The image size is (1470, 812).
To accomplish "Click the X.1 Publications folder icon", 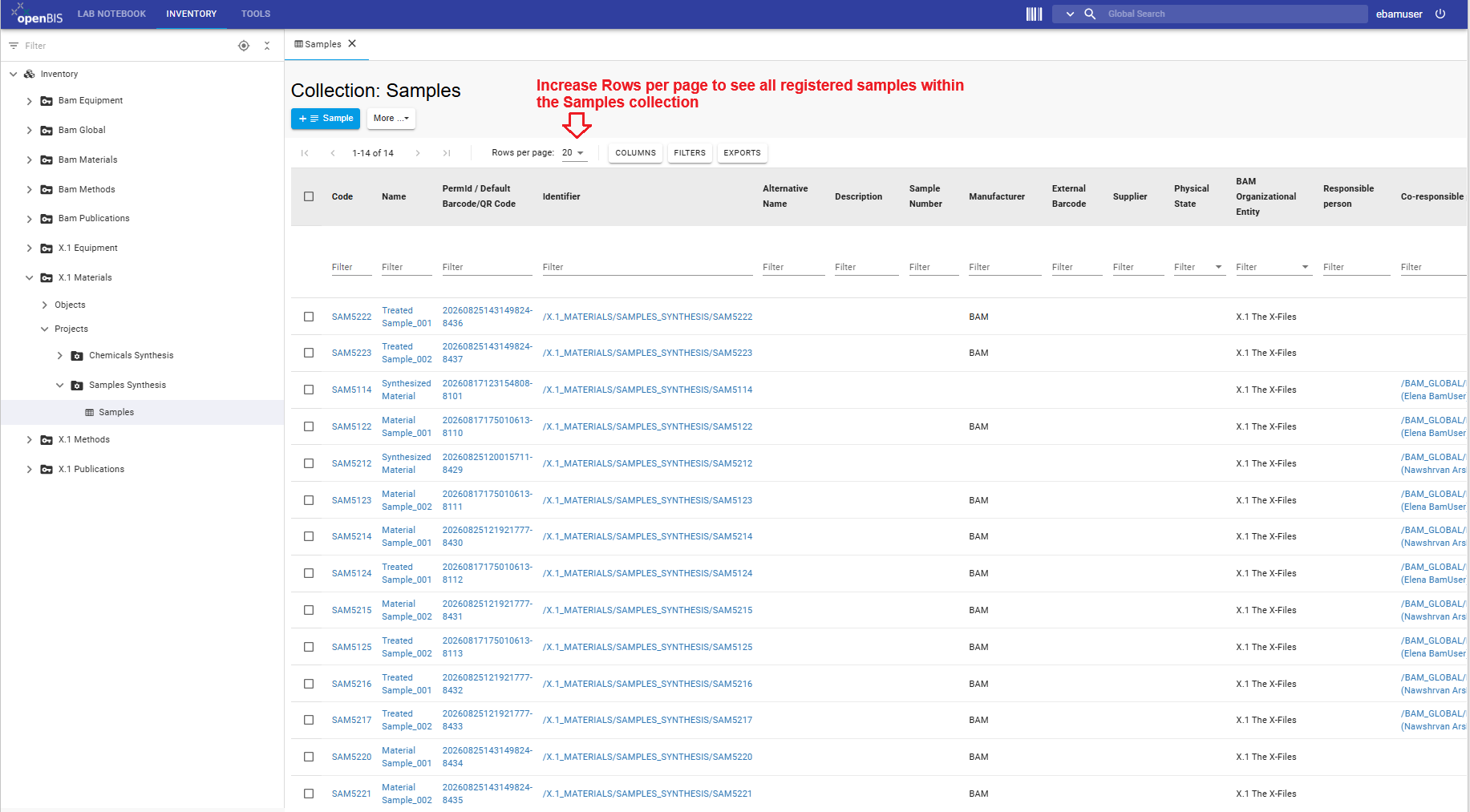I will point(47,470).
